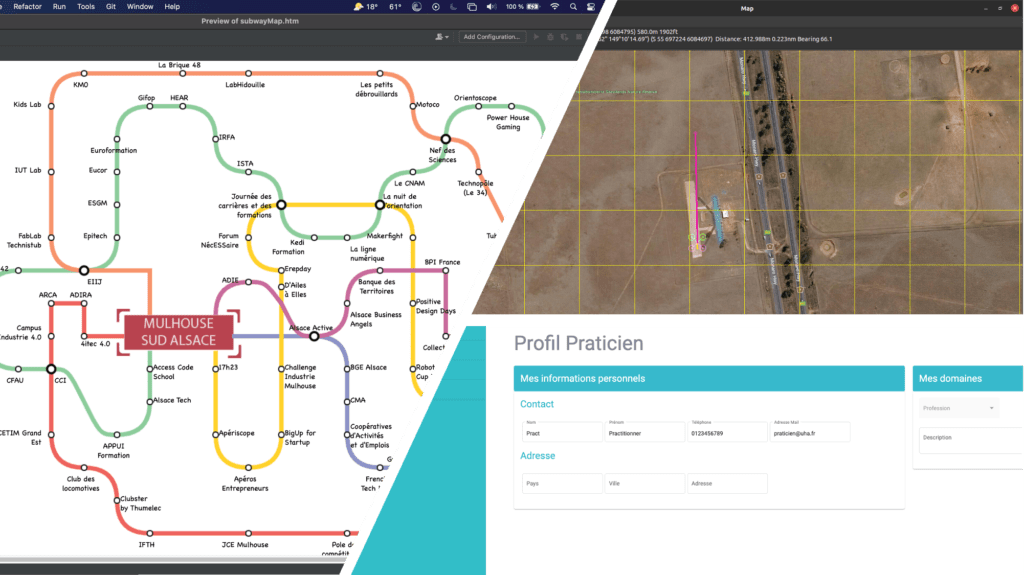Click the MULHOUSE SUD ALSACE sign
The height and width of the screenshot is (575, 1024).
coord(178,332)
